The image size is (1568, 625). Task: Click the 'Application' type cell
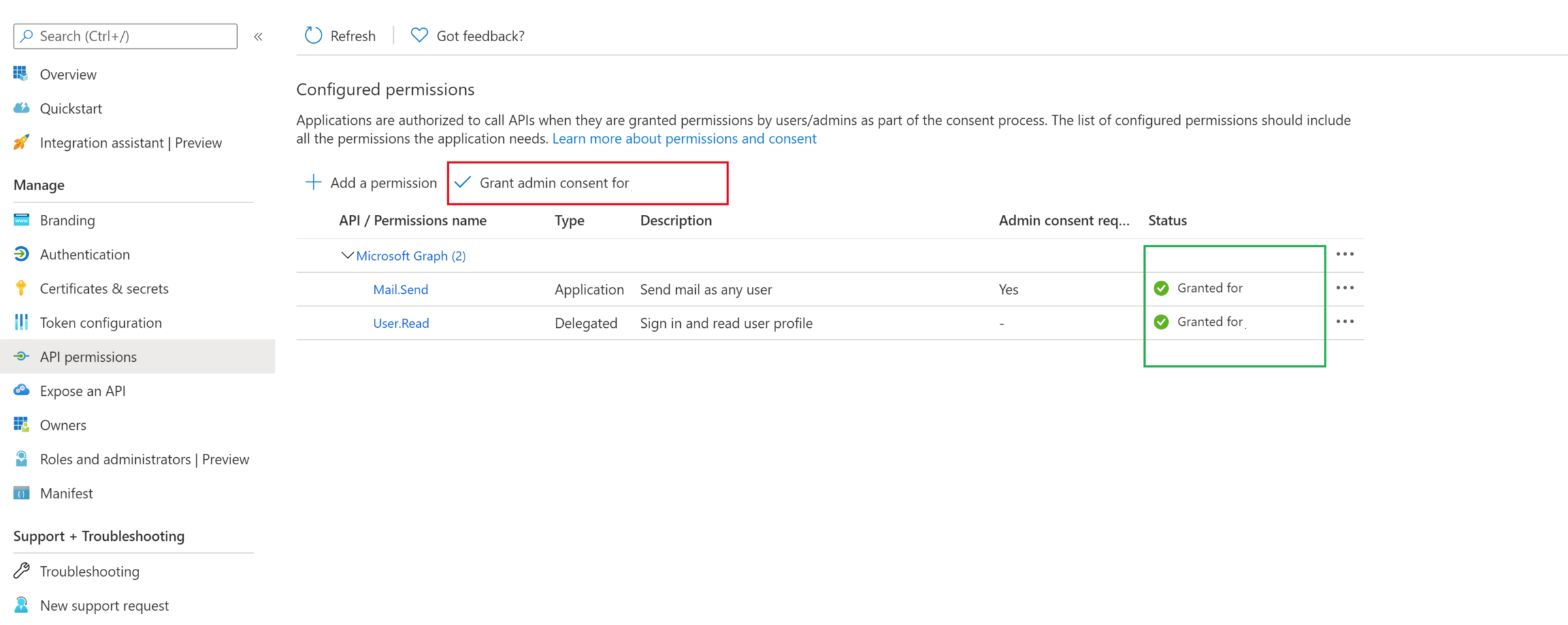tap(589, 289)
